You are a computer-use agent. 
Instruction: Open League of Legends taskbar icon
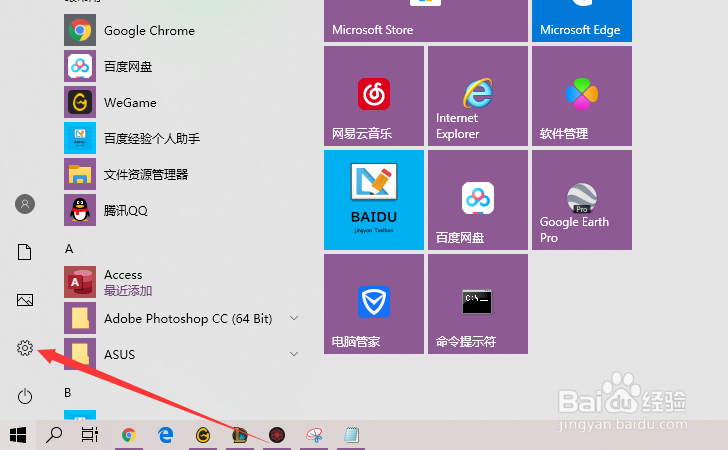[240, 435]
